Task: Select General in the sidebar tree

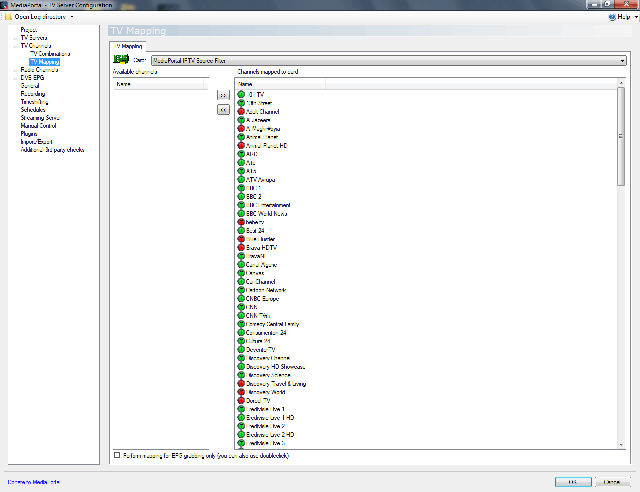Action: 30,86
